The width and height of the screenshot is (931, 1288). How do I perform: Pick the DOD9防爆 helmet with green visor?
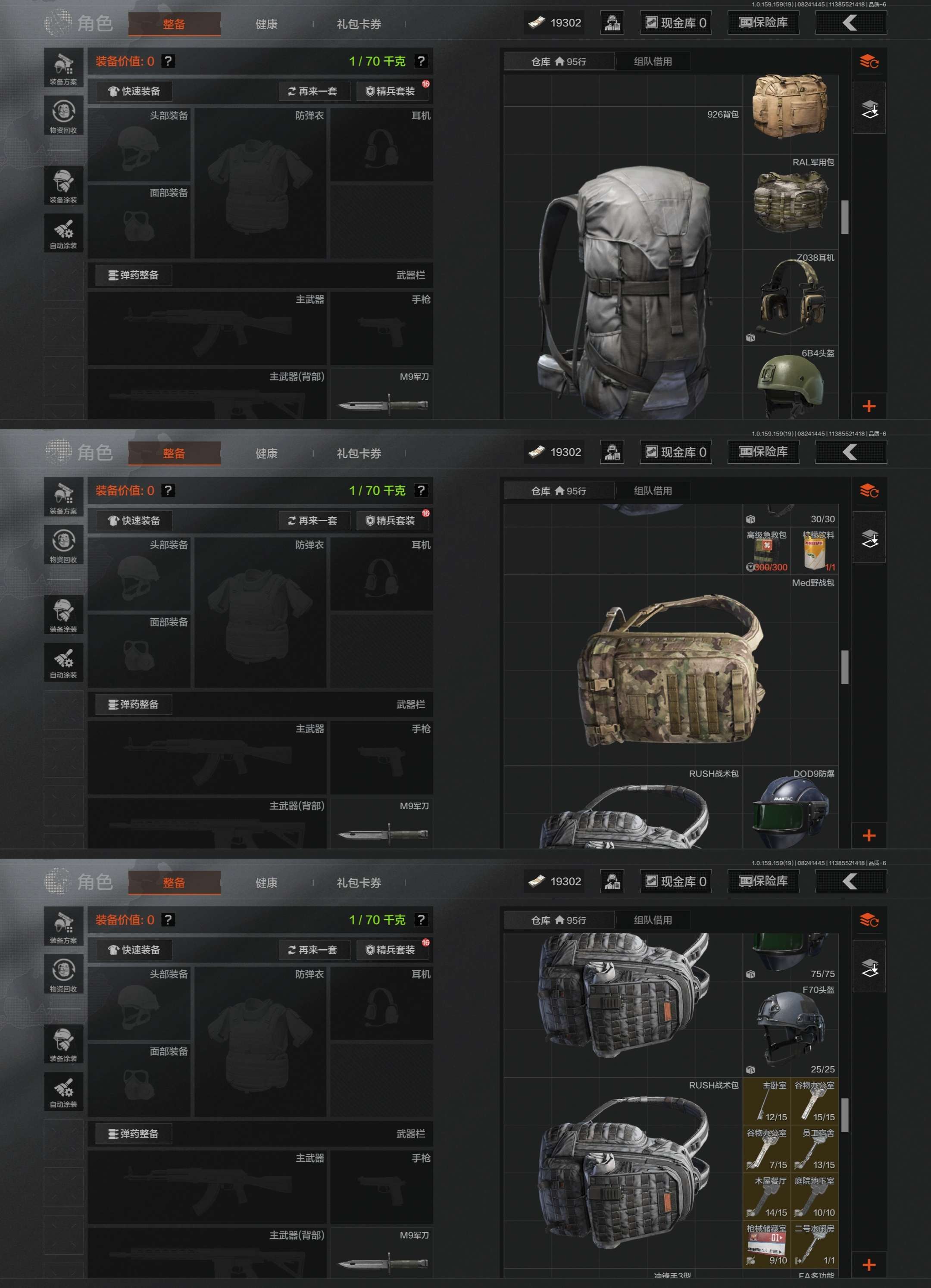[x=790, y=807]
